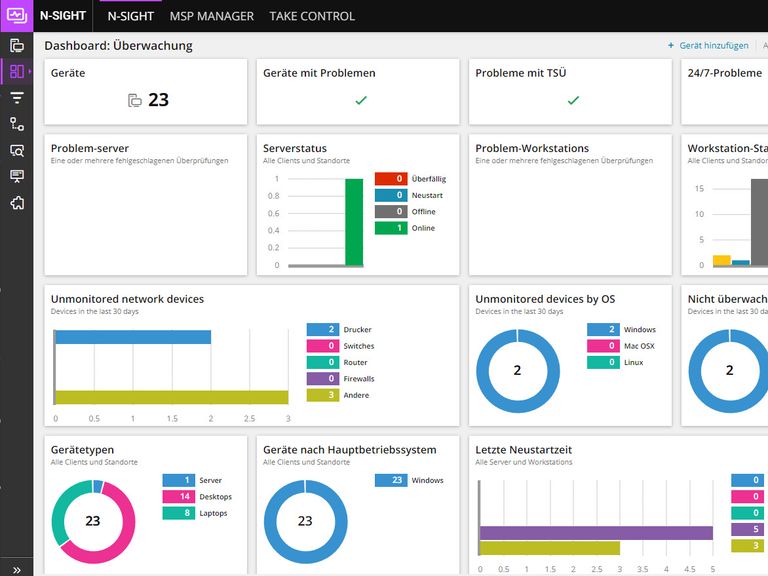Click the Geräte nach Hauptbetriebssystem donut chart

[x=305, y=522]
